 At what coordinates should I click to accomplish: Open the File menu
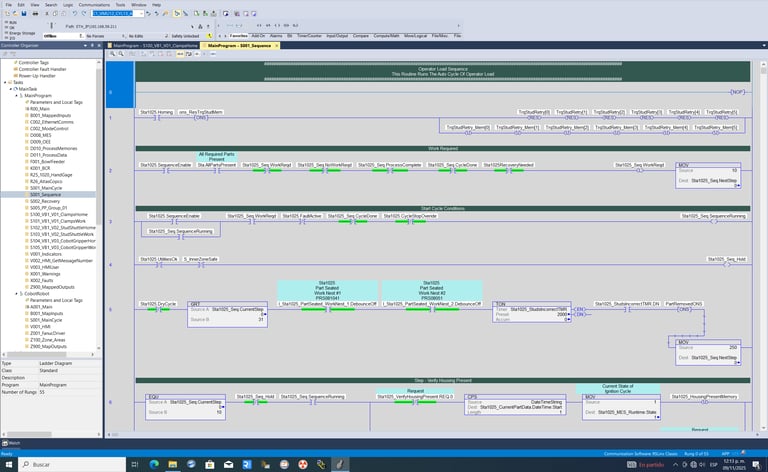(8, 4)
